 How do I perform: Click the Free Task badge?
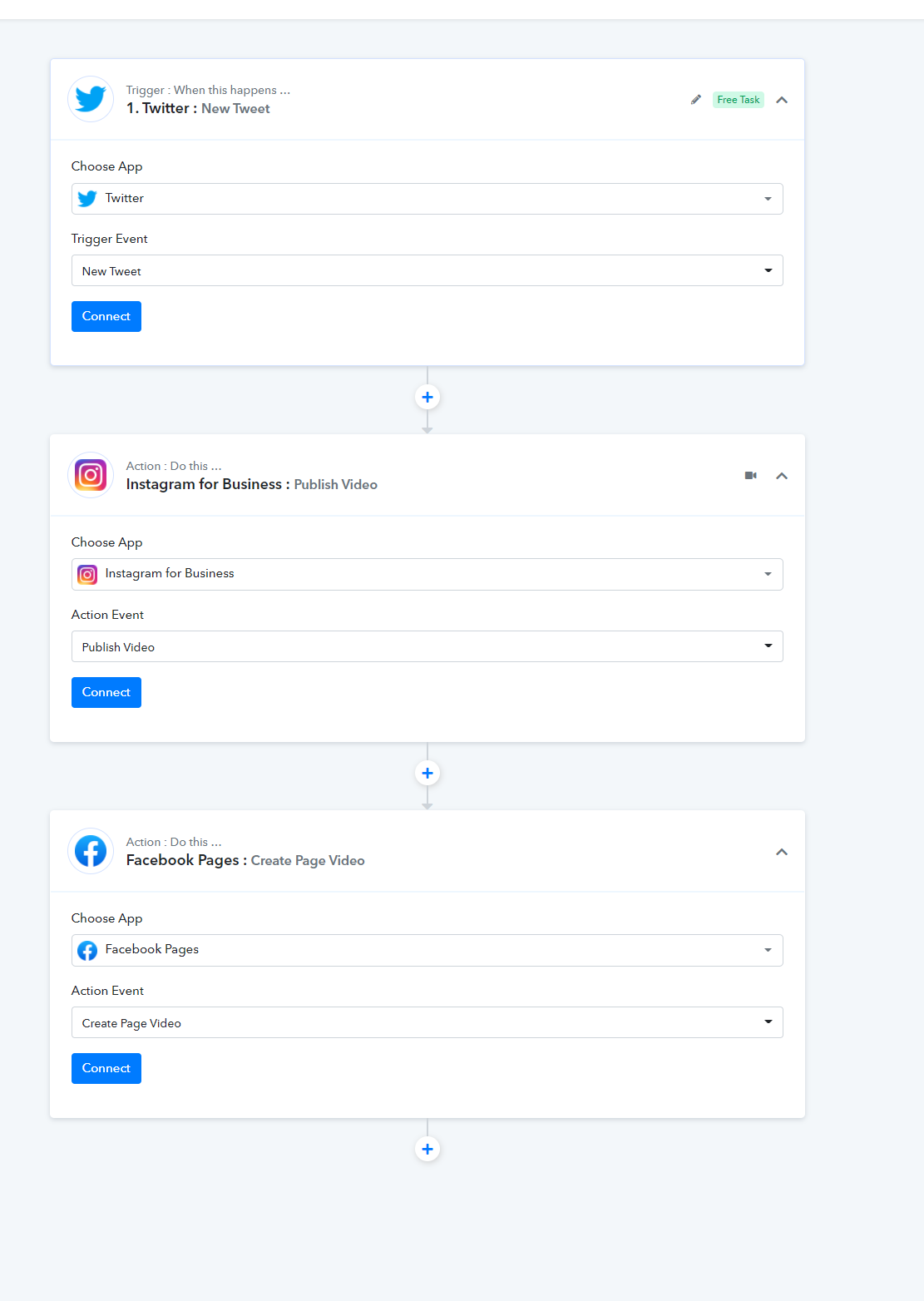click(739, 100)
